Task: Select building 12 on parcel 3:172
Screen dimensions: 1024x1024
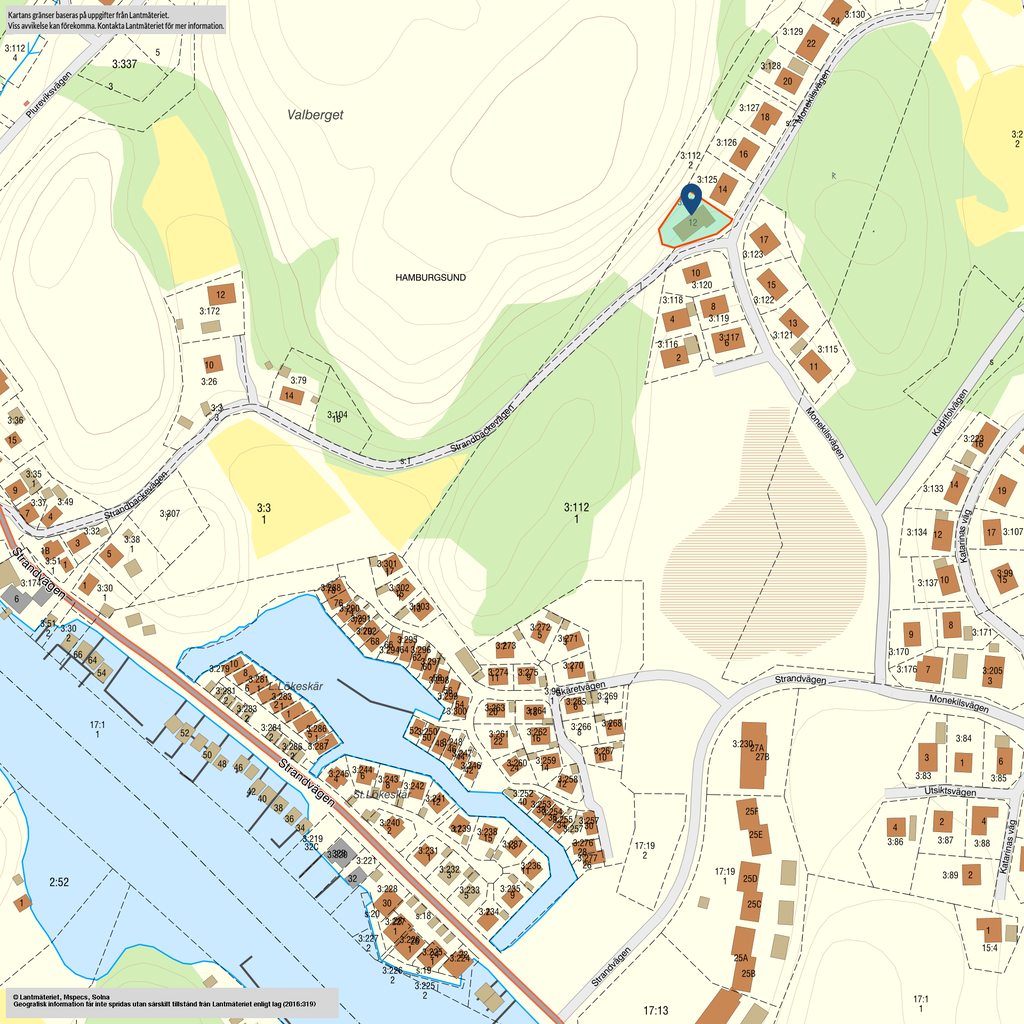Action: [x=221, y=294]
